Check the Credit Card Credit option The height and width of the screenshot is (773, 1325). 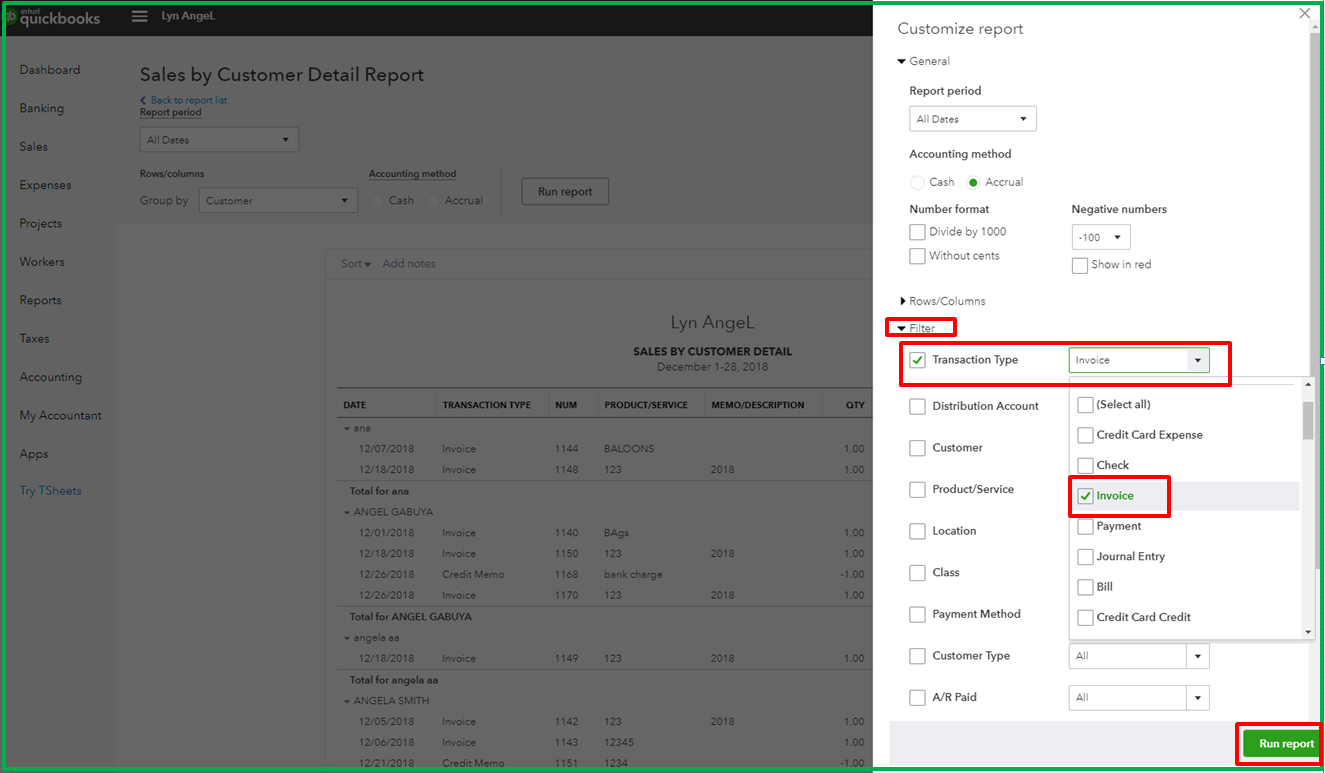point(1085,617)
